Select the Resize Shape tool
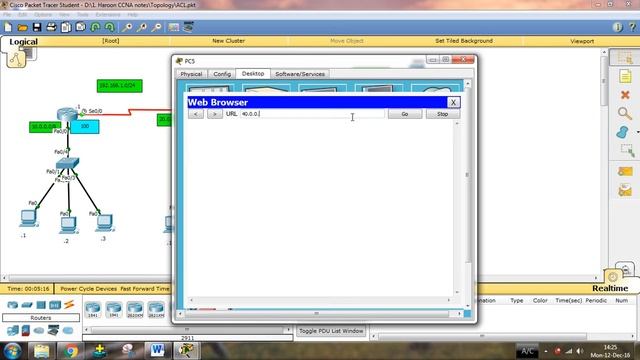The image size is (640, 360). click(x=627, y=151)
